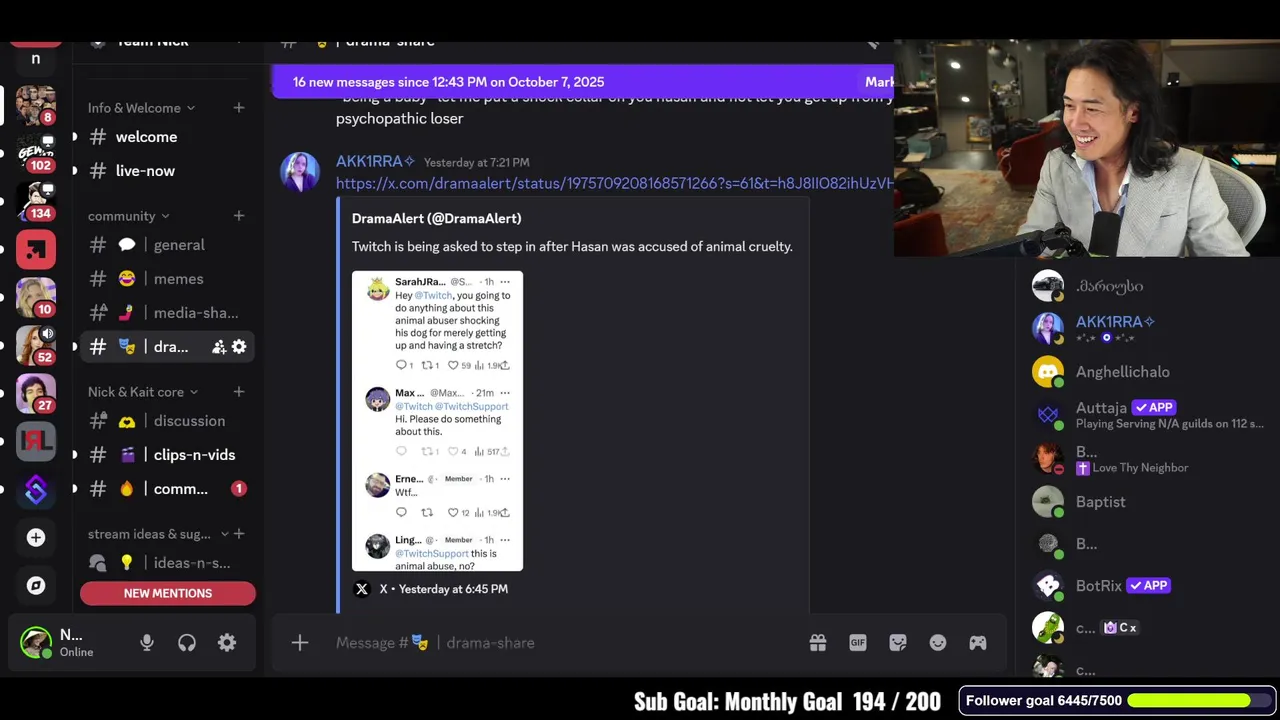Viewport: 1280px width, 720px height.
Task: Create invite for drama-share channel
Action: pos(219,347)
